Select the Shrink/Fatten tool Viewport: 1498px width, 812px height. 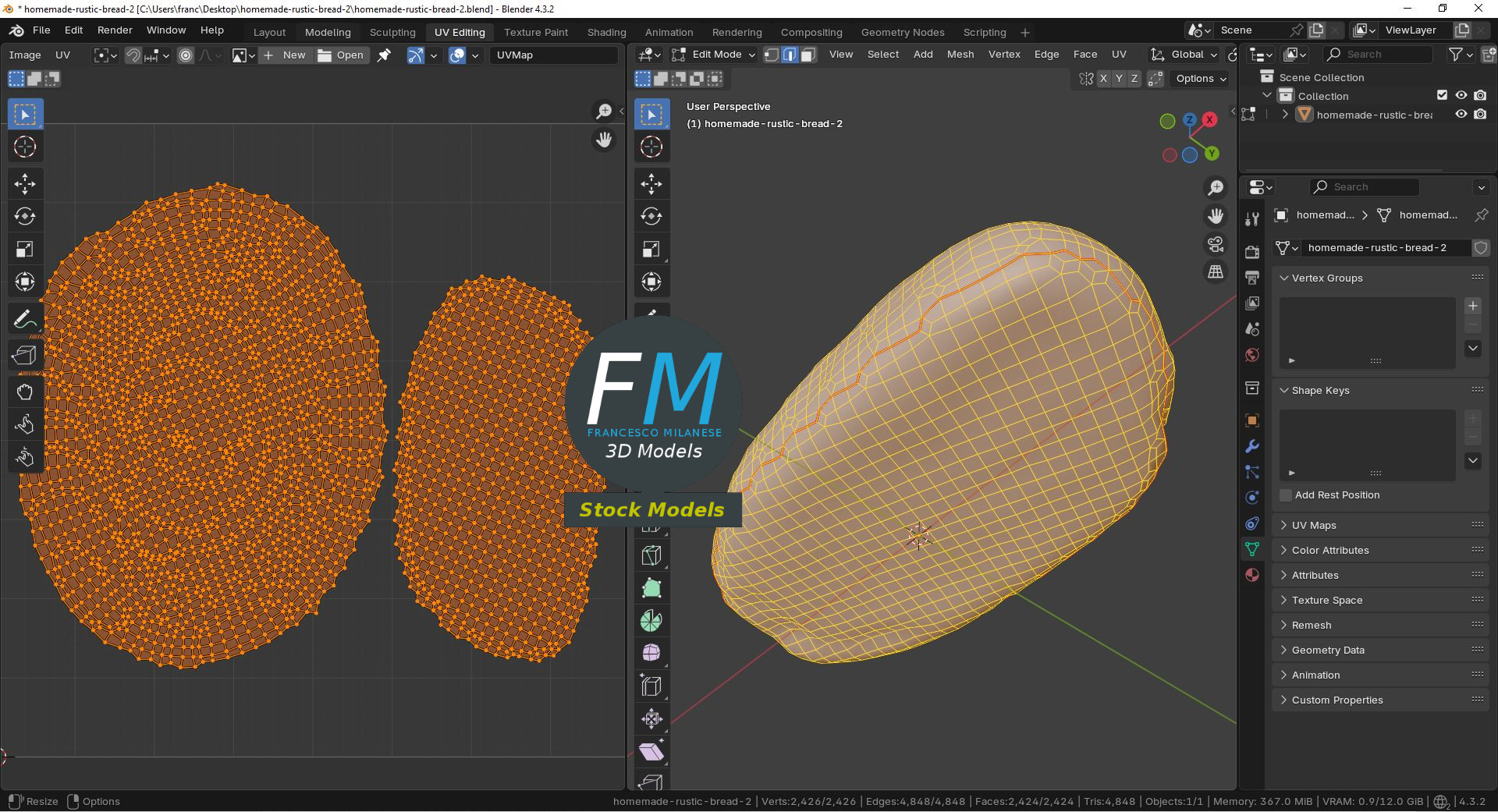[651, 719]
